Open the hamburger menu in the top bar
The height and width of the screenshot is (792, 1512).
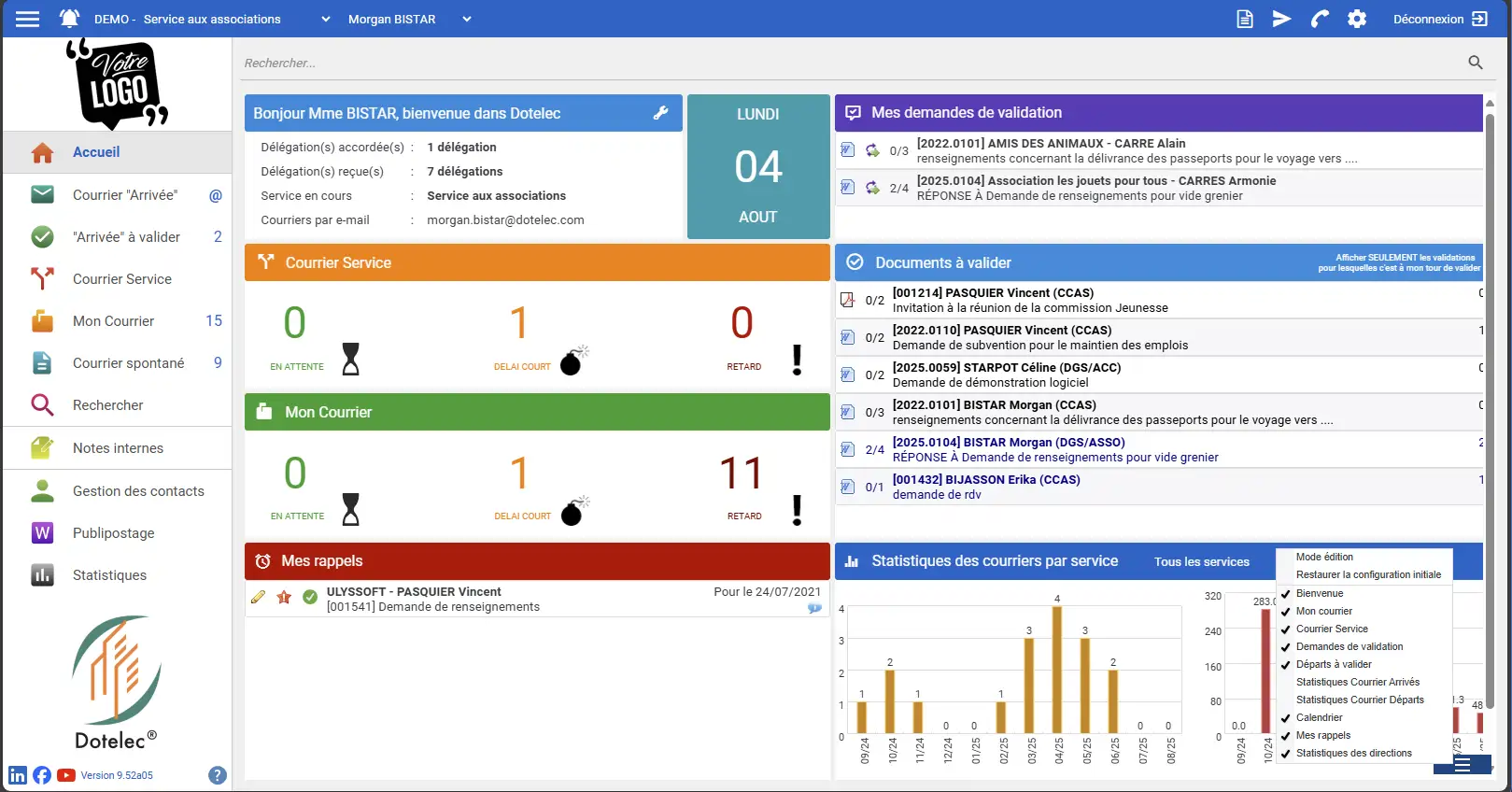[x=28, y=19]
